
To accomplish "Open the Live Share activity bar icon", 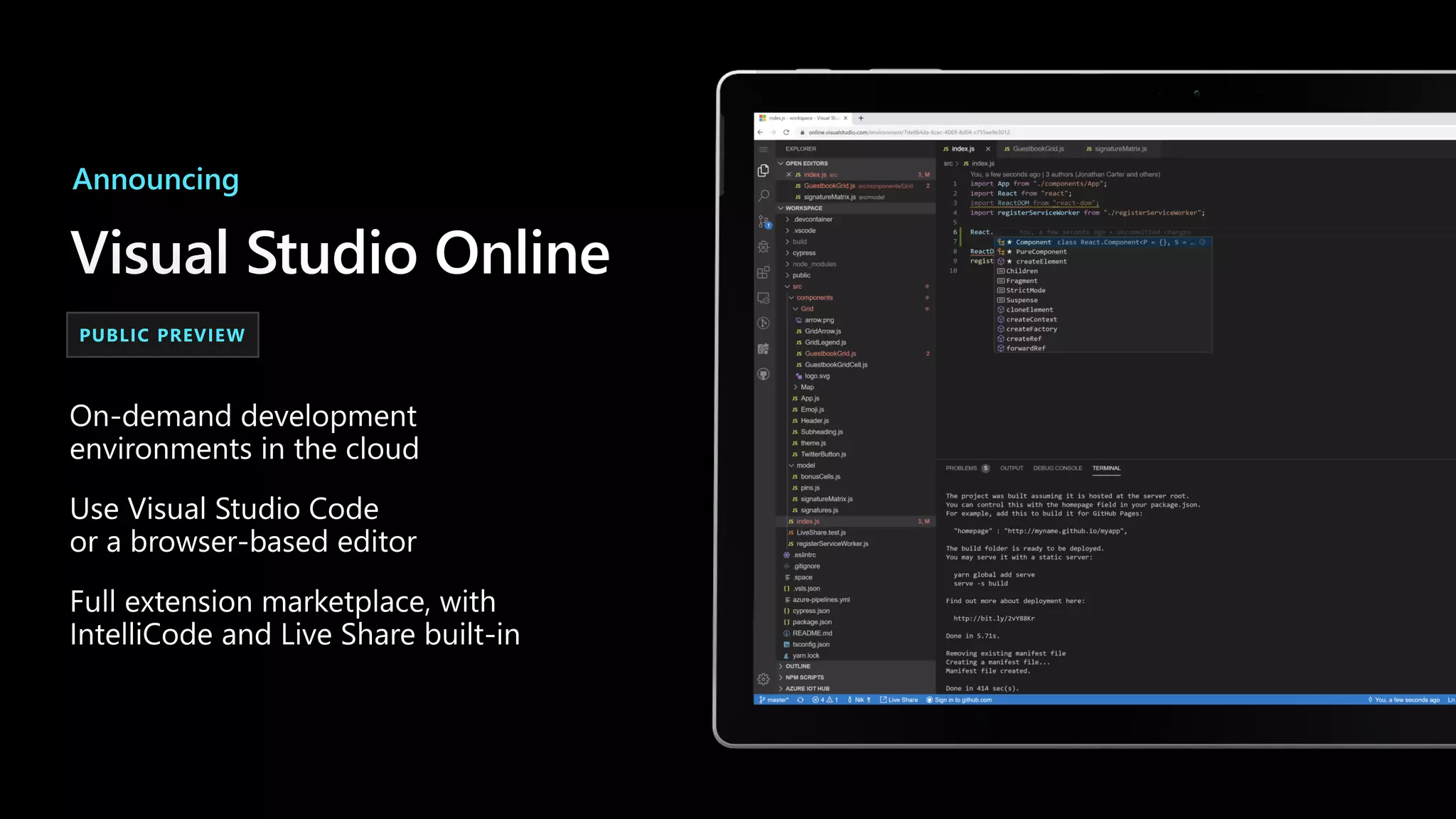I will tap(764, 348).
